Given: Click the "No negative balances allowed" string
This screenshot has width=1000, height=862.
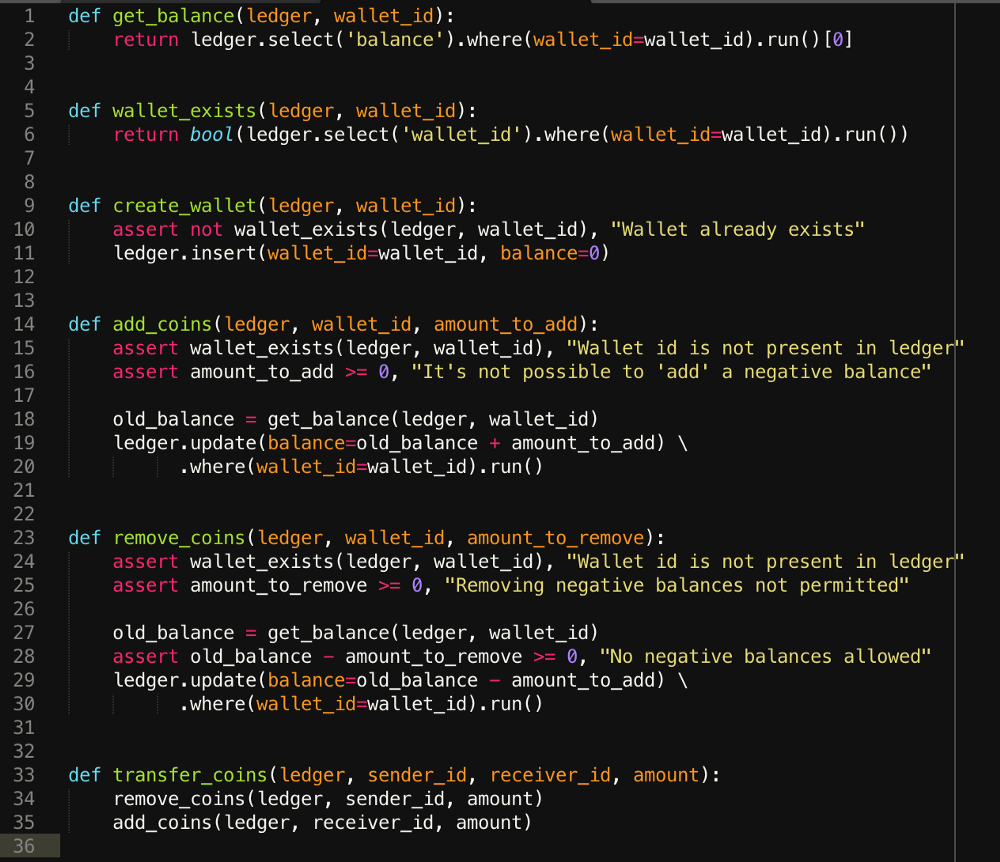Looking at the screenshot, I should (766, 657).
